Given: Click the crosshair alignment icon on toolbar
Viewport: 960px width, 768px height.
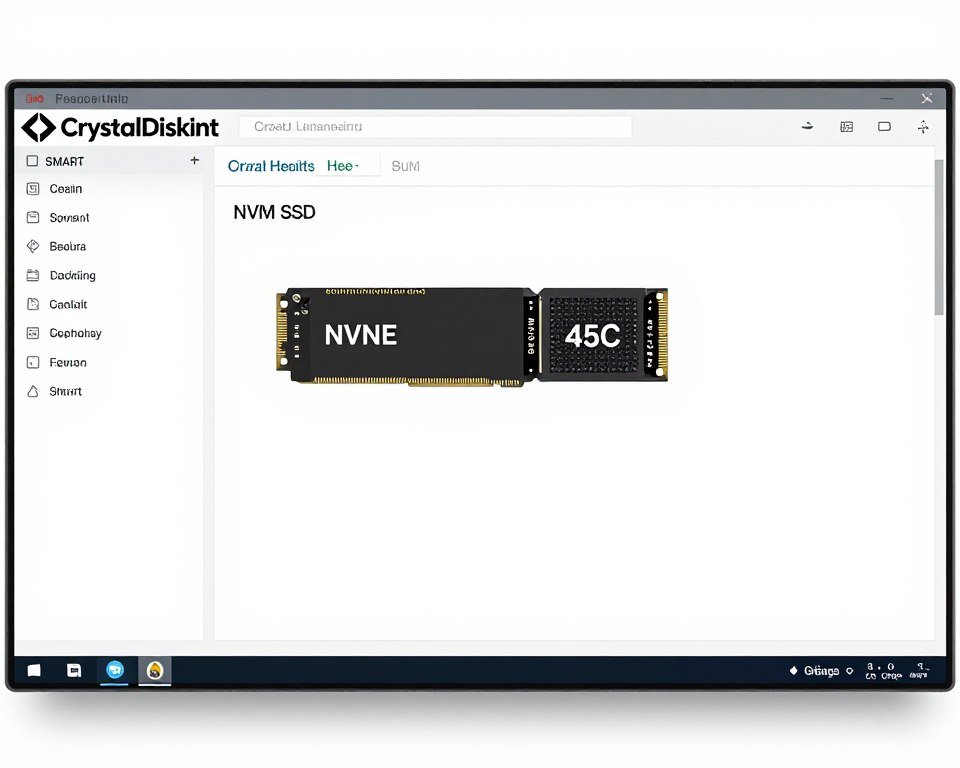Looking at the screenshot, I should 922,127.
